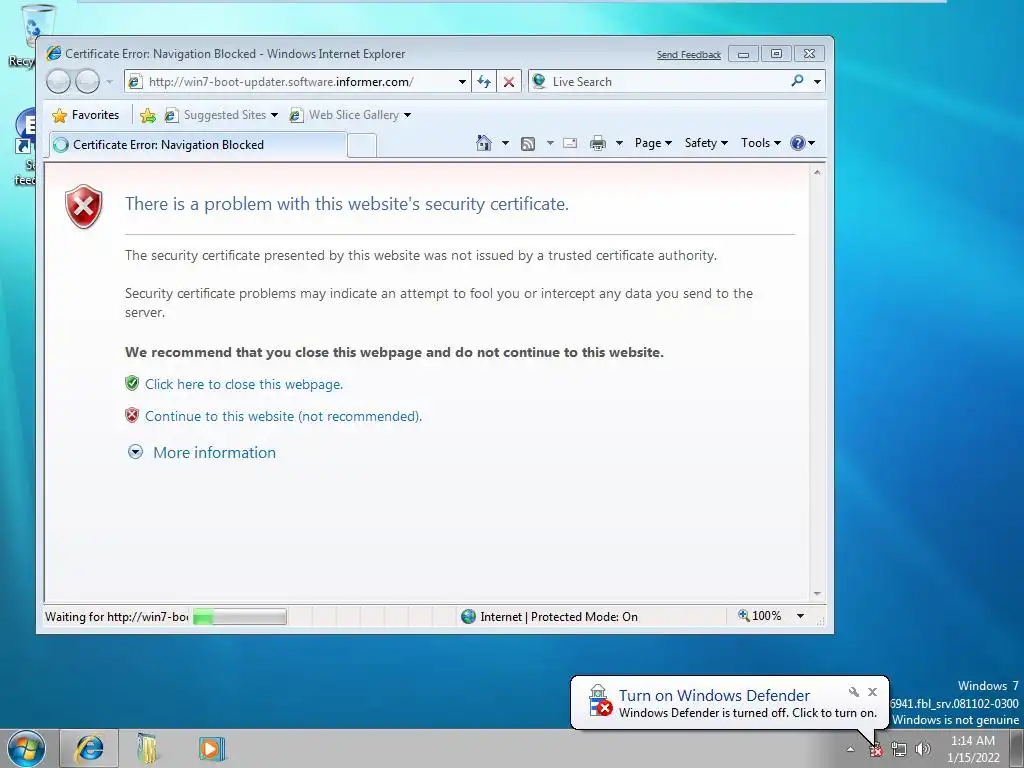Click 'Waiting for http://win7-bo' status text
Viewport: 1024px width, 768px height.
click(116, 616)
